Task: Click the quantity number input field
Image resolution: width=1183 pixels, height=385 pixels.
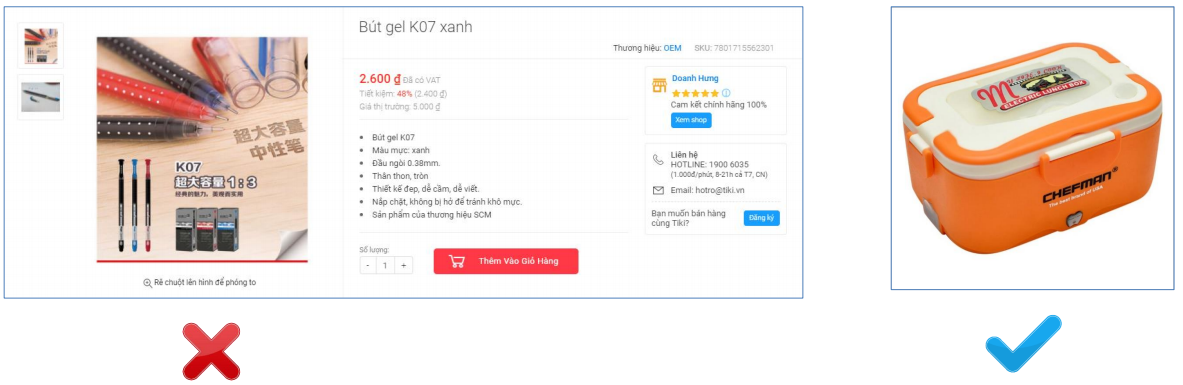Action: [386, 265]
